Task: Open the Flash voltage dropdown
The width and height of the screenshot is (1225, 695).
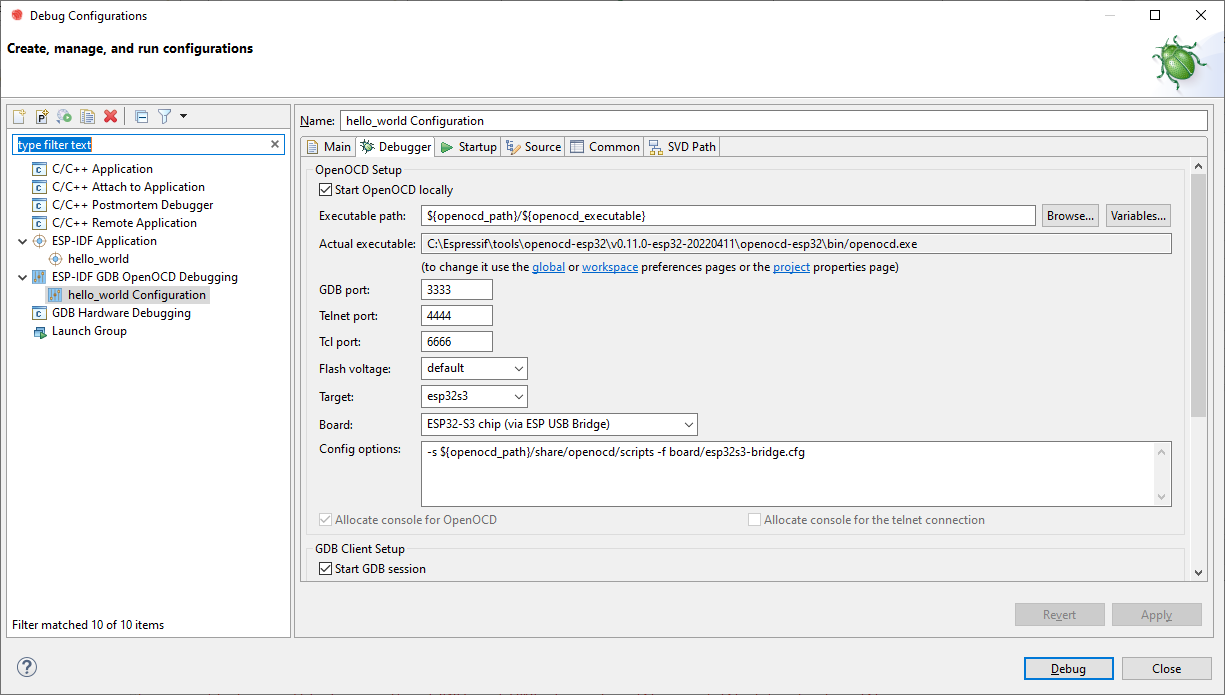Action: [474, 368]
